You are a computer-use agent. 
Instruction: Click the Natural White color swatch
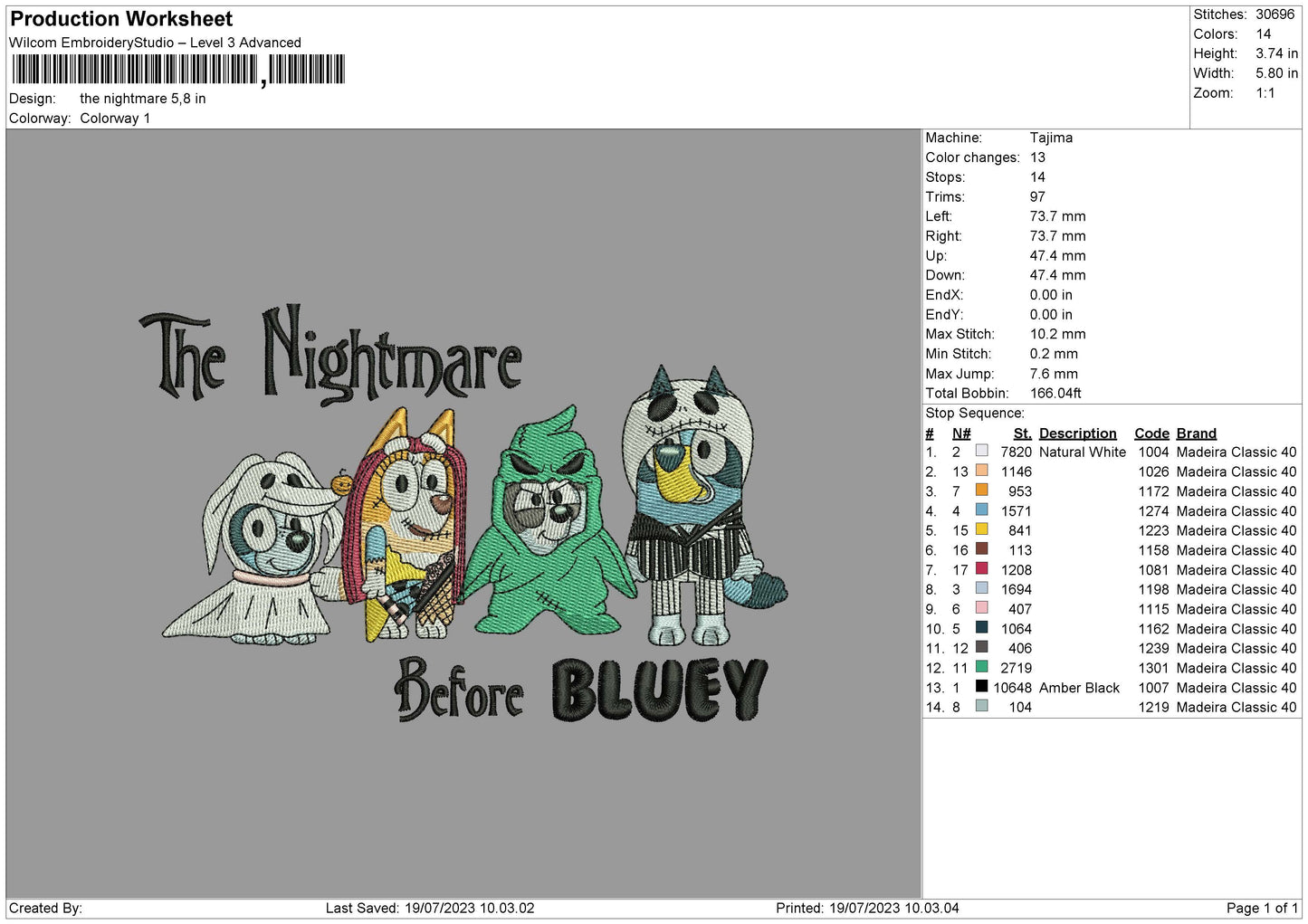point(981,452)
